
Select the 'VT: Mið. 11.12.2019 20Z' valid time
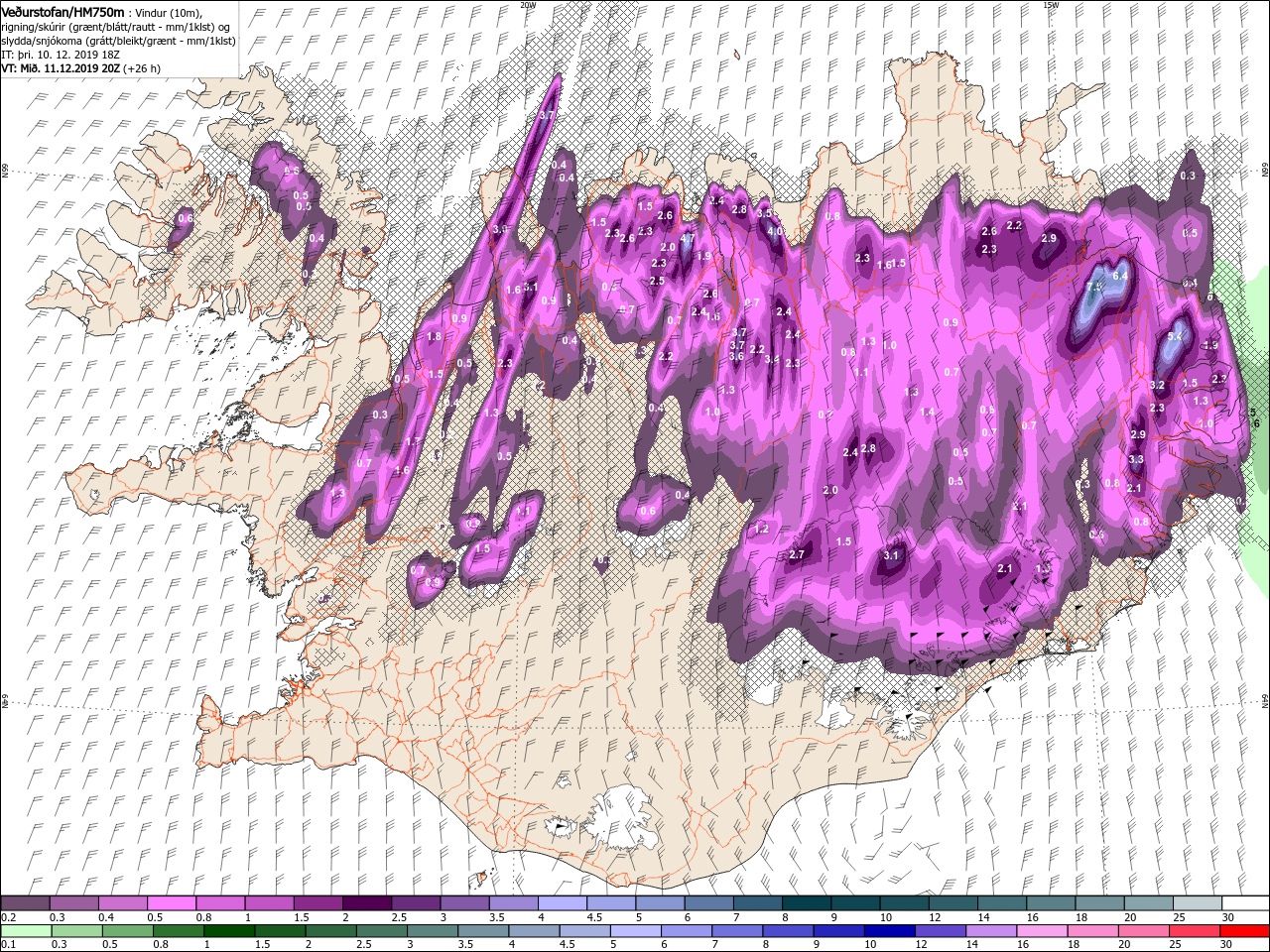point(61,68)
